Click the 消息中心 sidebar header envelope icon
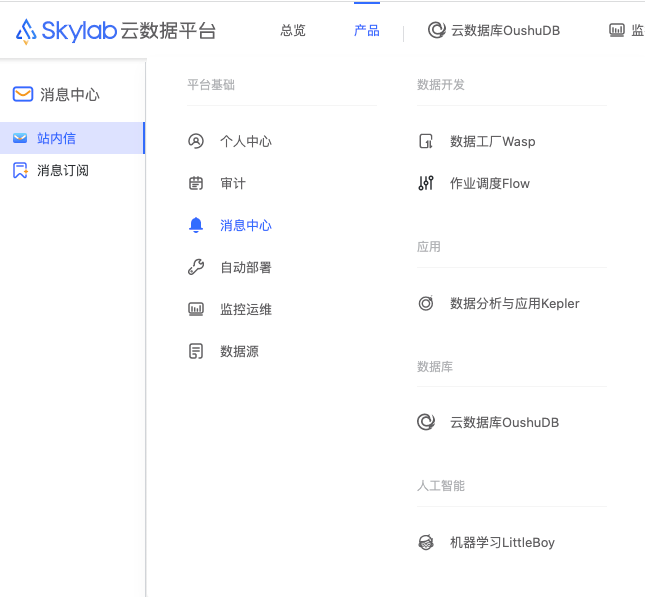The width and height of the screenshot is (645, 597). tap(23, 94)
